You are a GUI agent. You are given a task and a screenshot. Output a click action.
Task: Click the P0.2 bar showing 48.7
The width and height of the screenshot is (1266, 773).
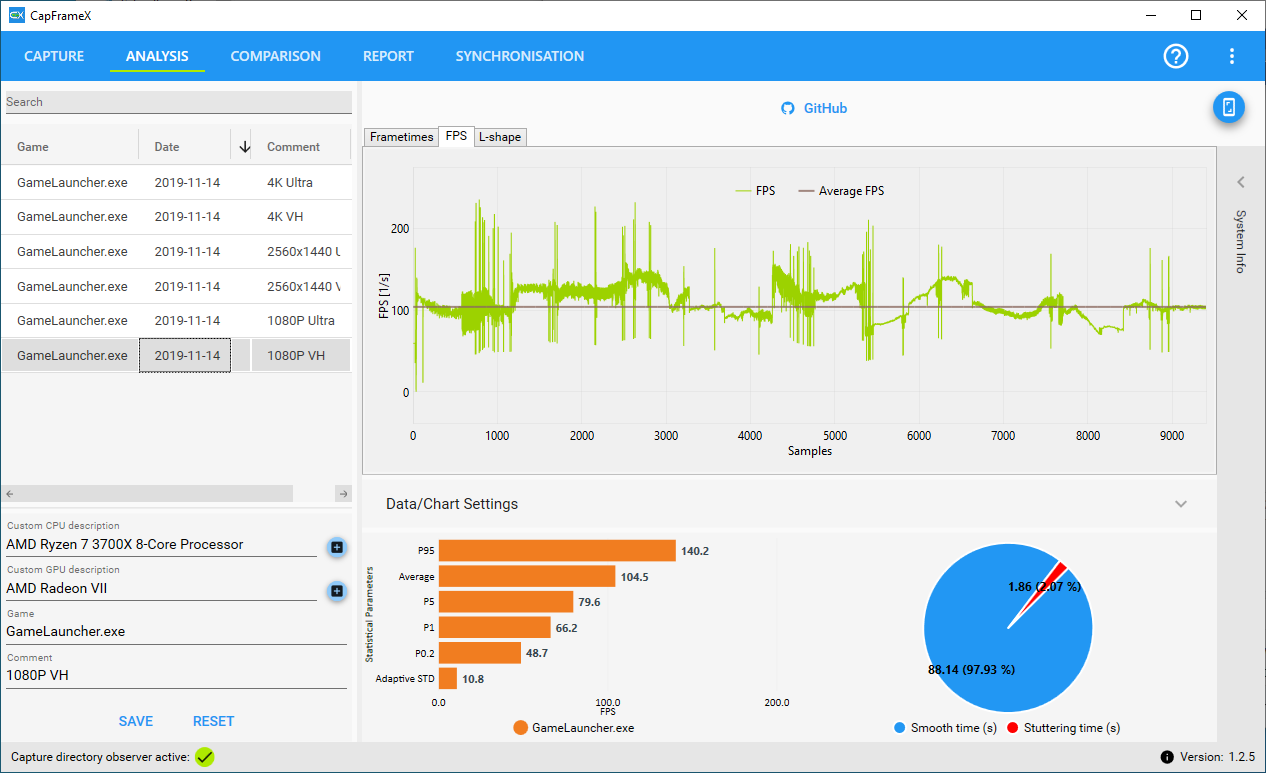480,653
